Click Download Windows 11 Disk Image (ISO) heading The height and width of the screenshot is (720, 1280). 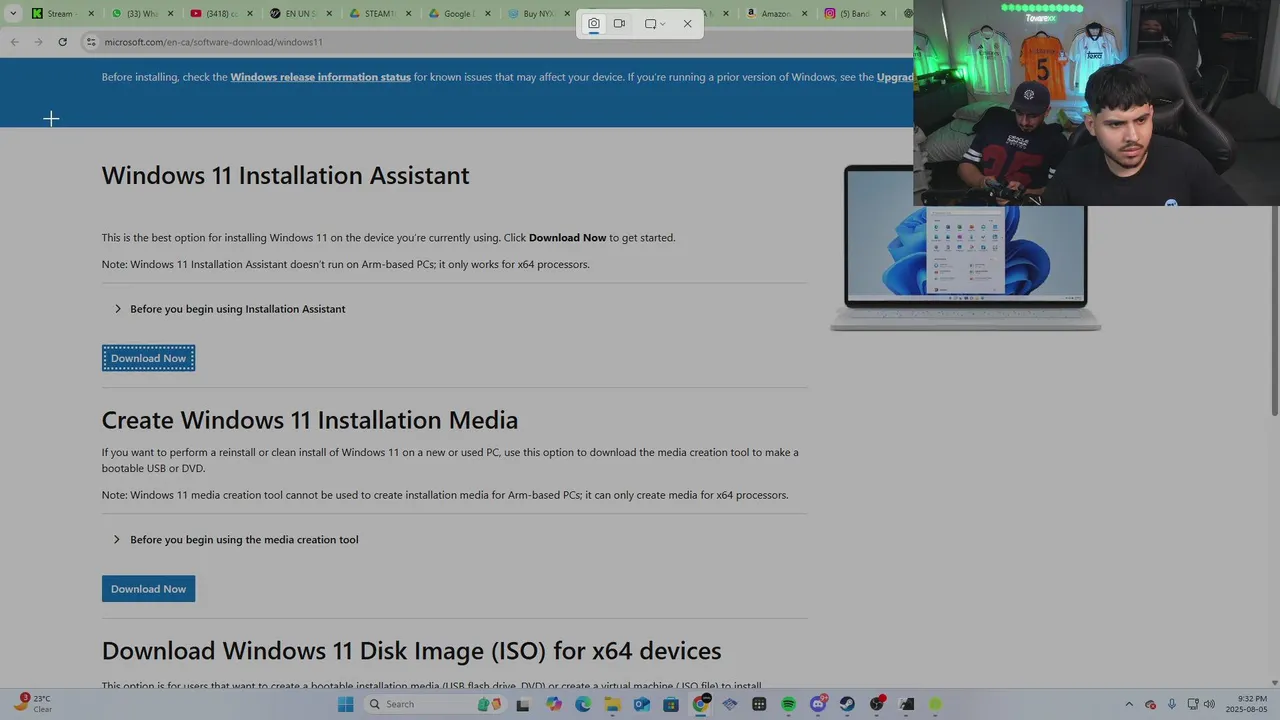coord(411,651)
